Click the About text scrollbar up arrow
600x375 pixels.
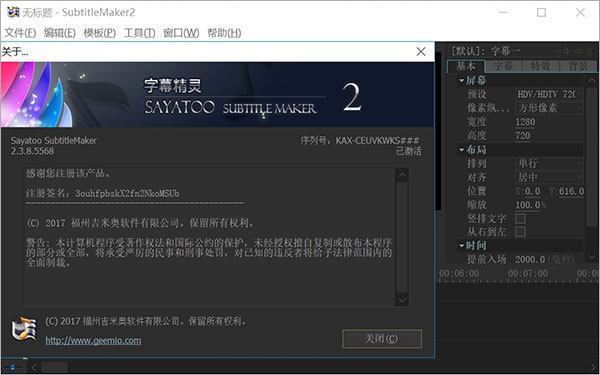(x=402, y=175)
